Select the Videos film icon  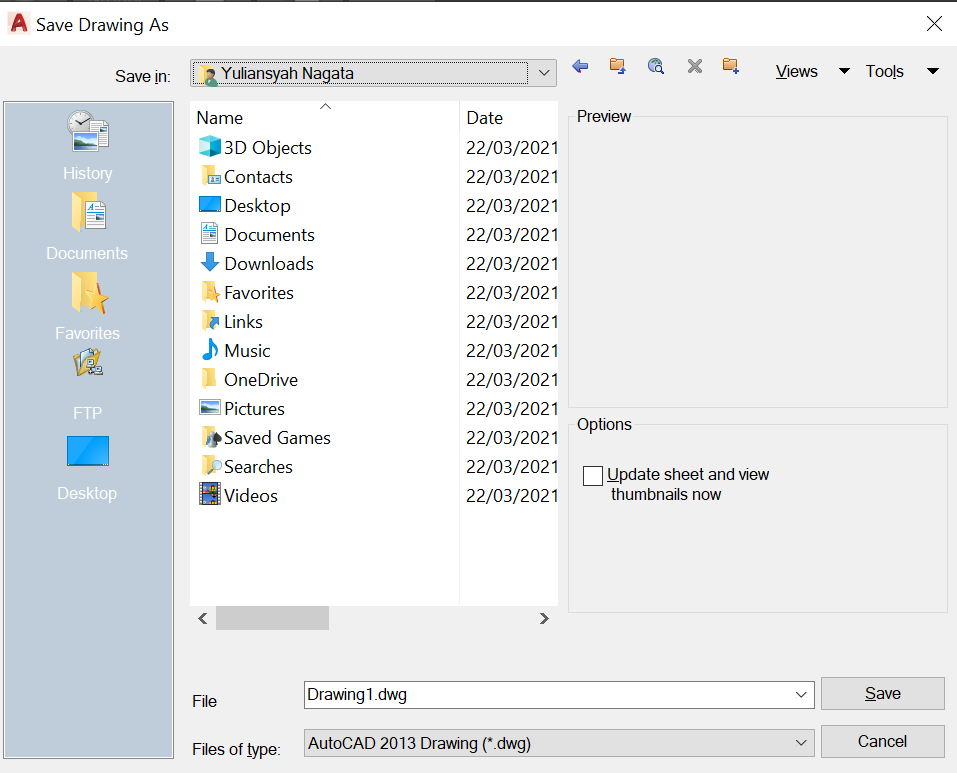[209, 494]
